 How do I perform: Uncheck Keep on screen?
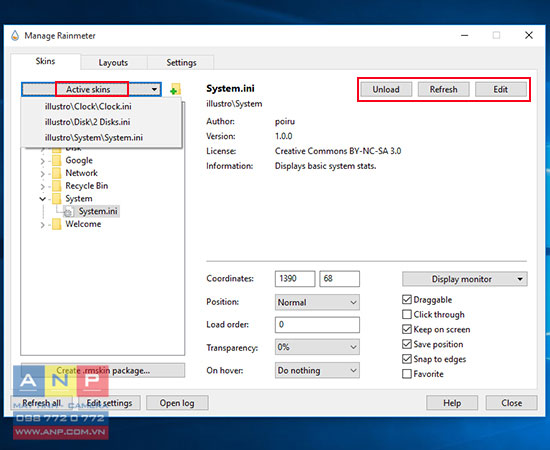407,329
